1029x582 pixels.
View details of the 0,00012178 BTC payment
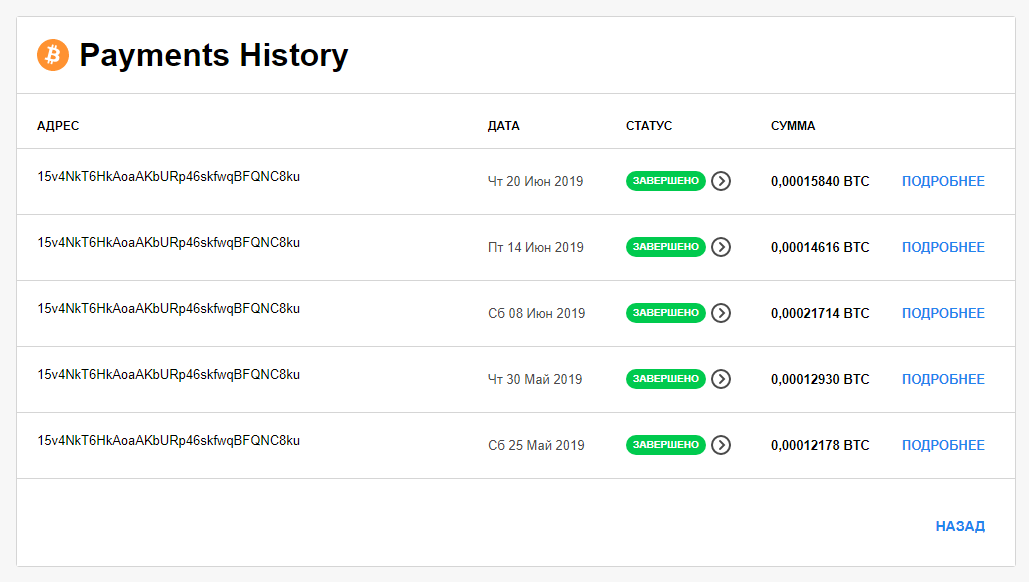tap(943, 445)
